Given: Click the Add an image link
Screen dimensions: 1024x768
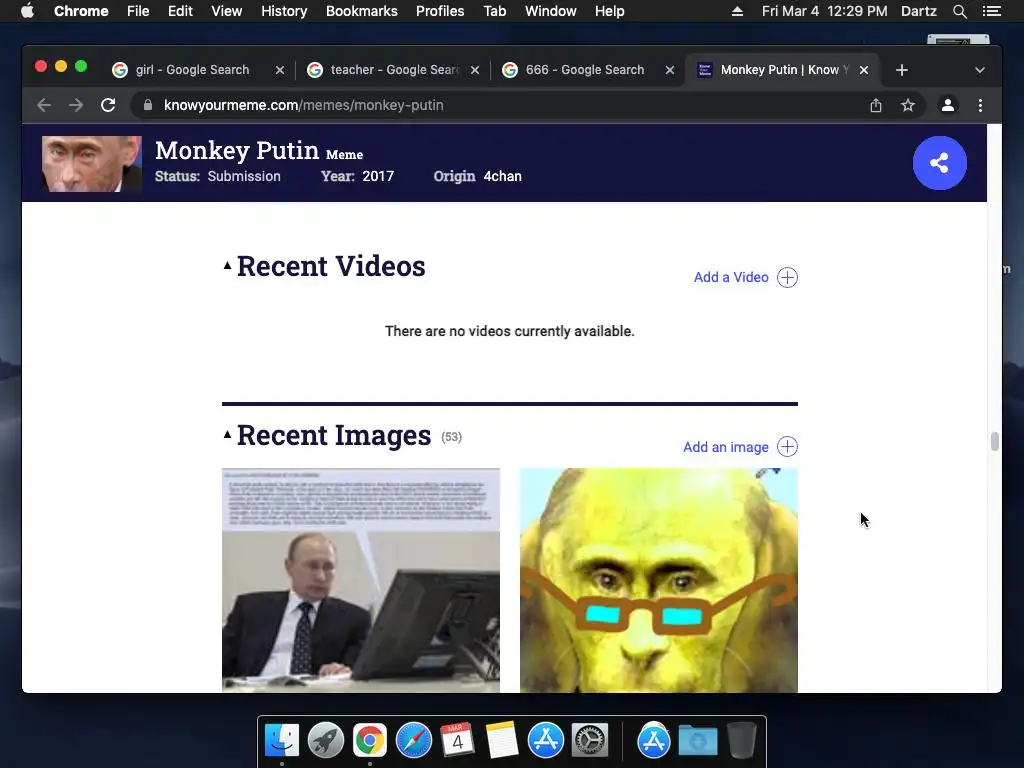Looking at the screenshot, I should point(726,447).
